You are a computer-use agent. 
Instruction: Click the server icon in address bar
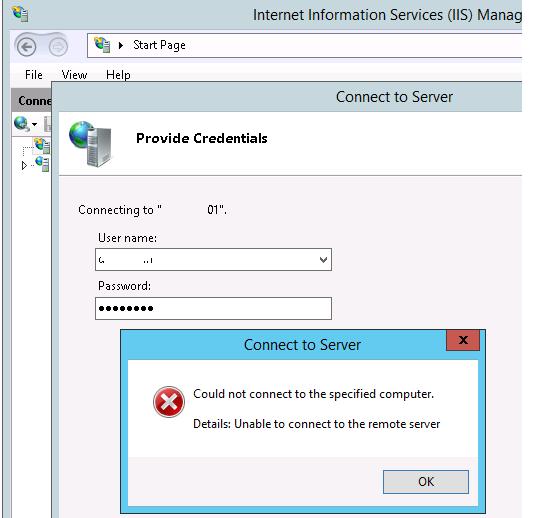(x=102, y=45)
